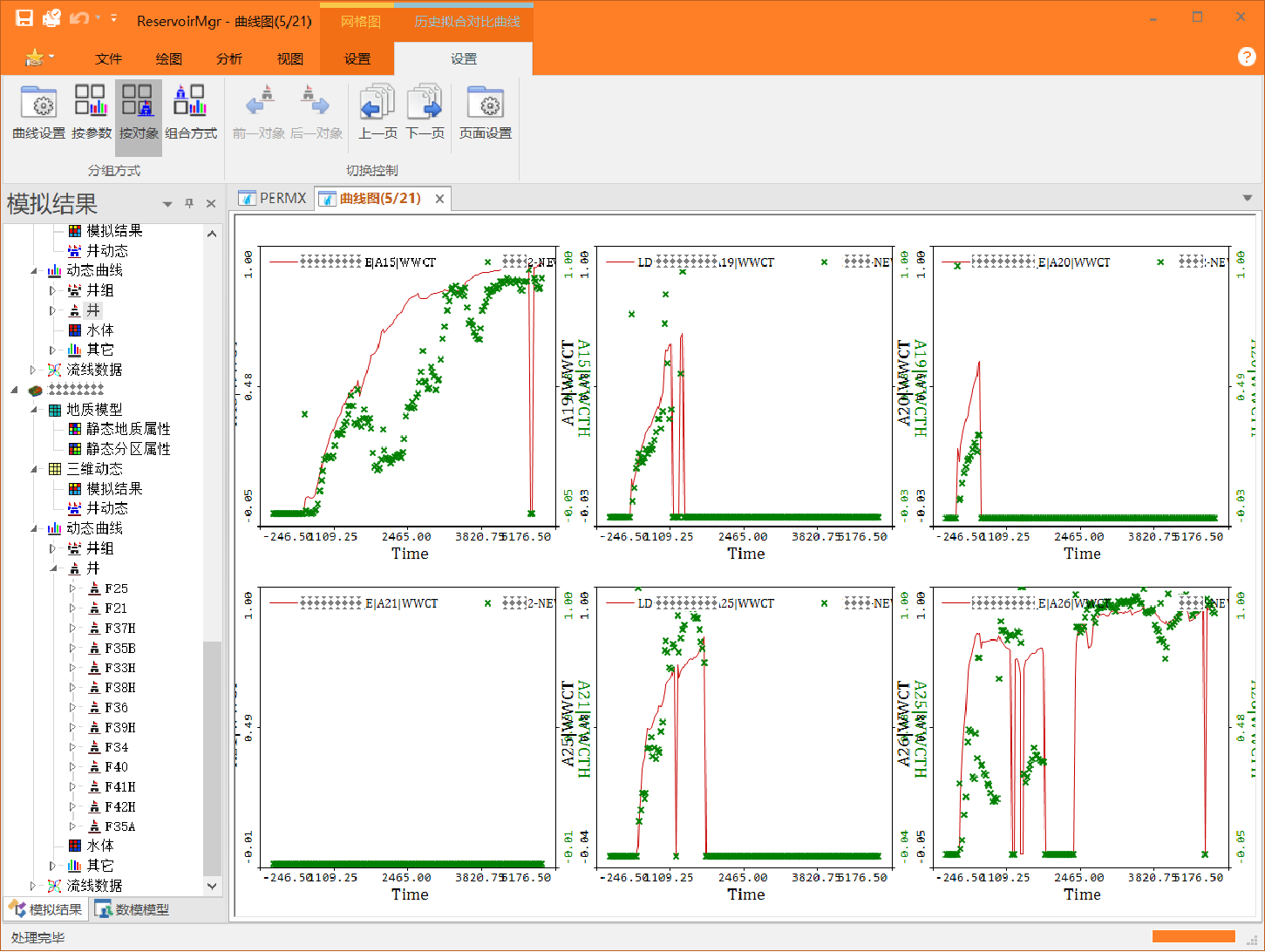Viewport: 1265px width, 952px height.
Task: Click the printer-with-checkmark quick access icon
Action: tap(52, 17)
